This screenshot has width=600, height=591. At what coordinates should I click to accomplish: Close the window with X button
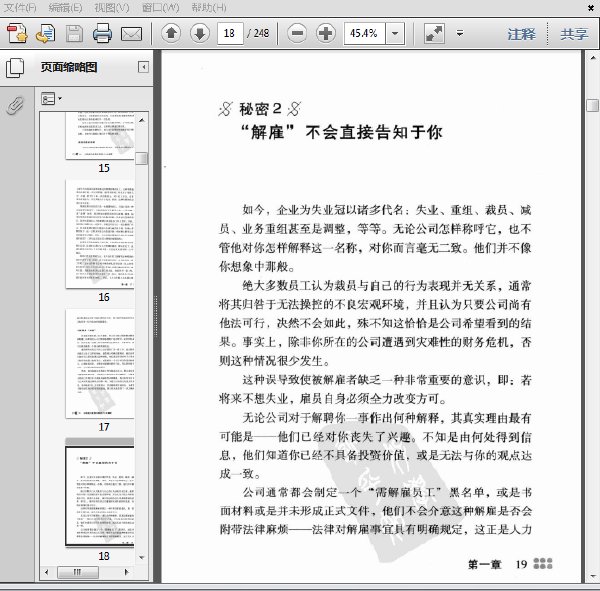coord(591,8)
